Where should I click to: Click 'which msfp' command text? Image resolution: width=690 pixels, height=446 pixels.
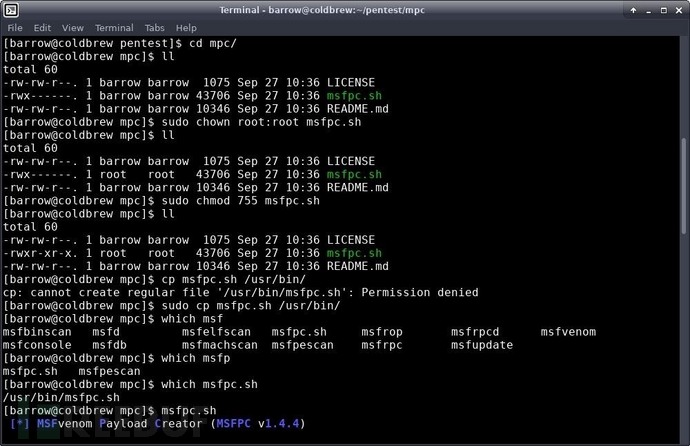click(196, 358)
